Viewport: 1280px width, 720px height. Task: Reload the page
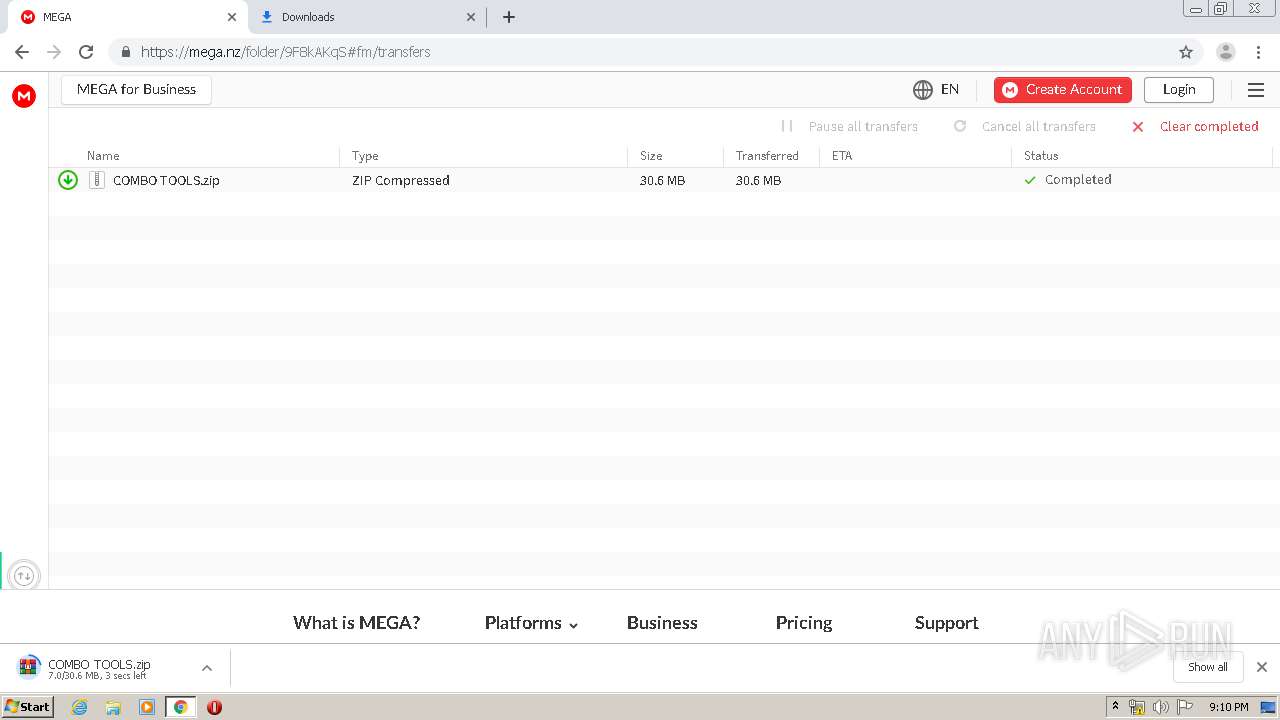[x=86, y=52]
